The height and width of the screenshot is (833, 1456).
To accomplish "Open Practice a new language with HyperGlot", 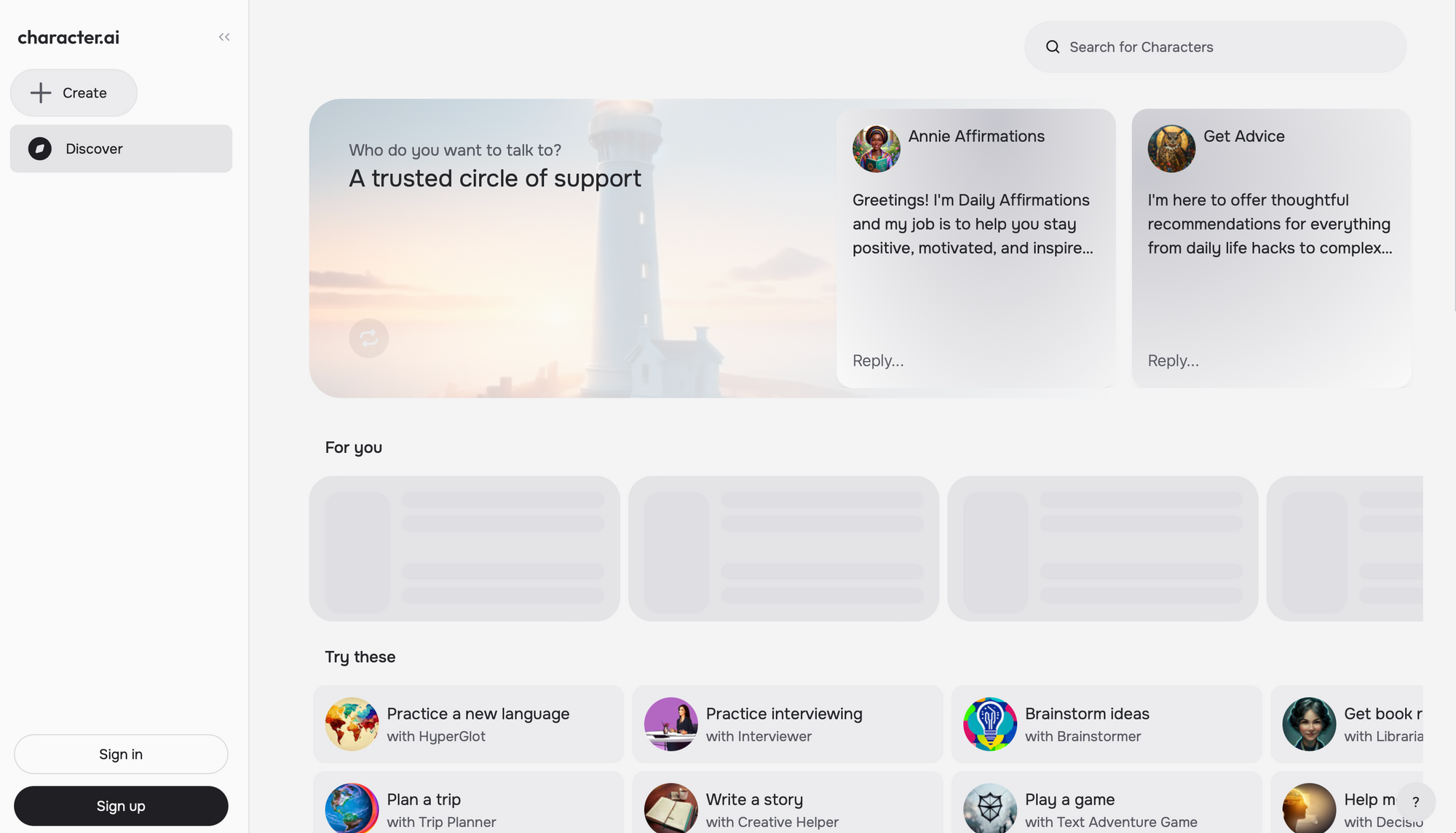I will coord(468,724).
